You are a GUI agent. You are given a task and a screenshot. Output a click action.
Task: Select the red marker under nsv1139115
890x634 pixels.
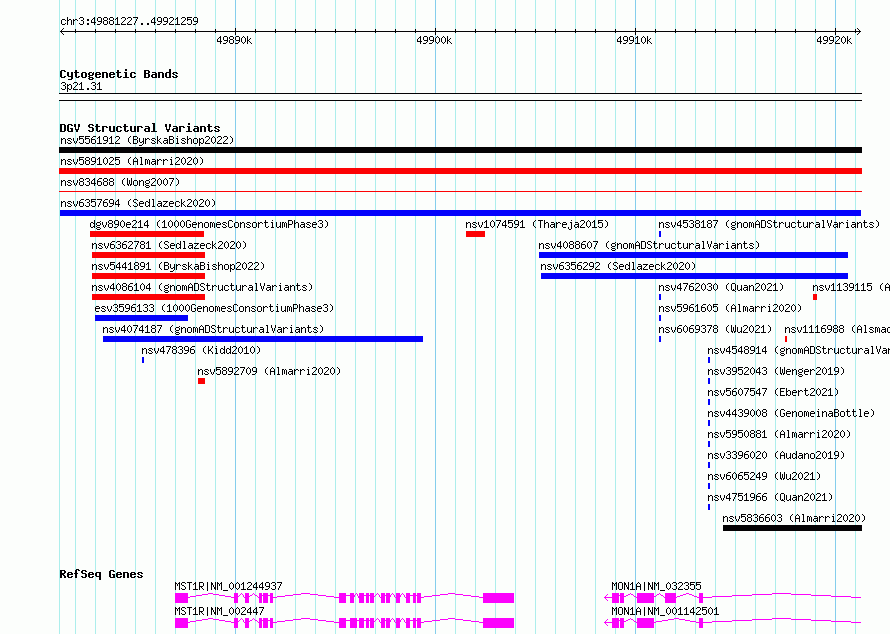(x=815, y=297)
